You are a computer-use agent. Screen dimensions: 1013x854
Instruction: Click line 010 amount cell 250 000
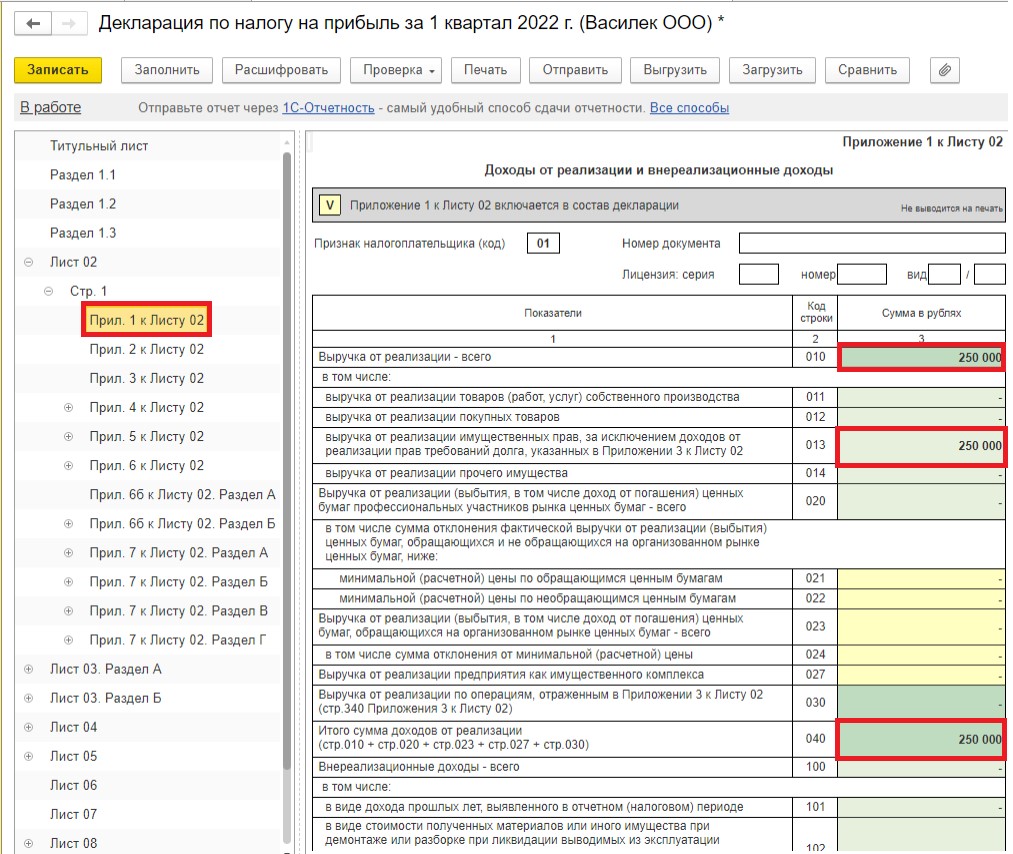921,357
